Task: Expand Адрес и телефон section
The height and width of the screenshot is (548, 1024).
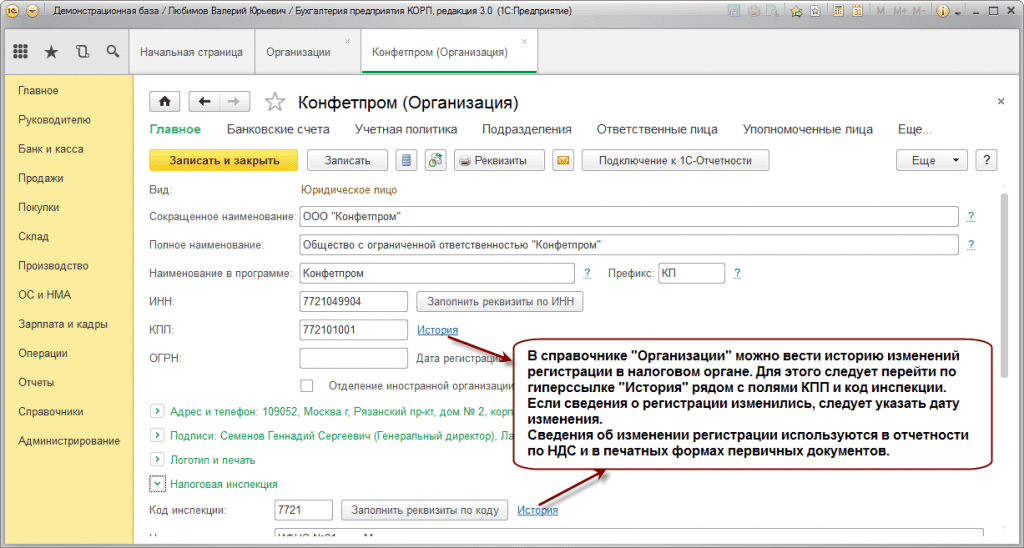Action: coord(156,410)
